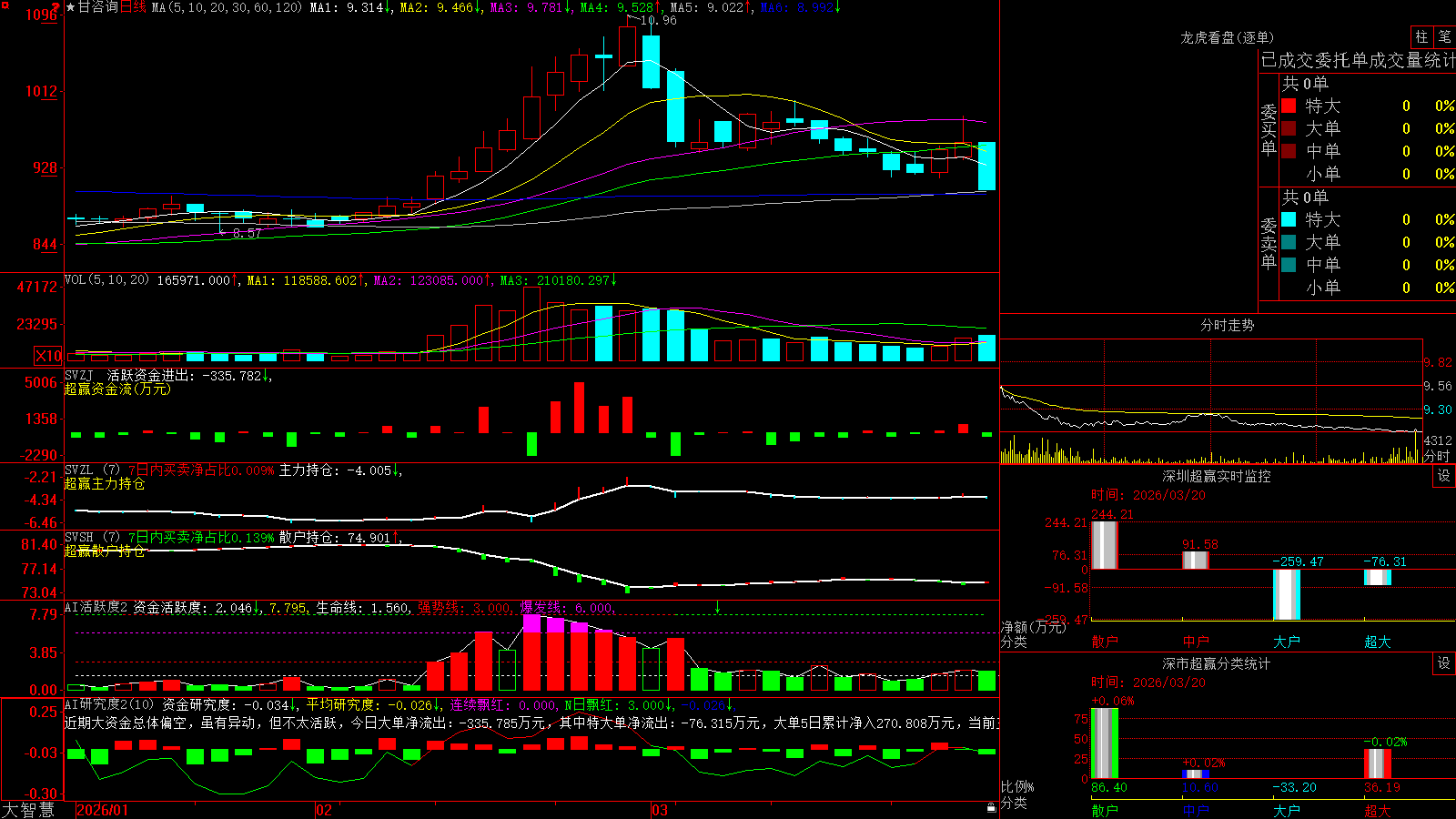Click the 分时 label beside the intraday chart

click(x=1437, y=456)
